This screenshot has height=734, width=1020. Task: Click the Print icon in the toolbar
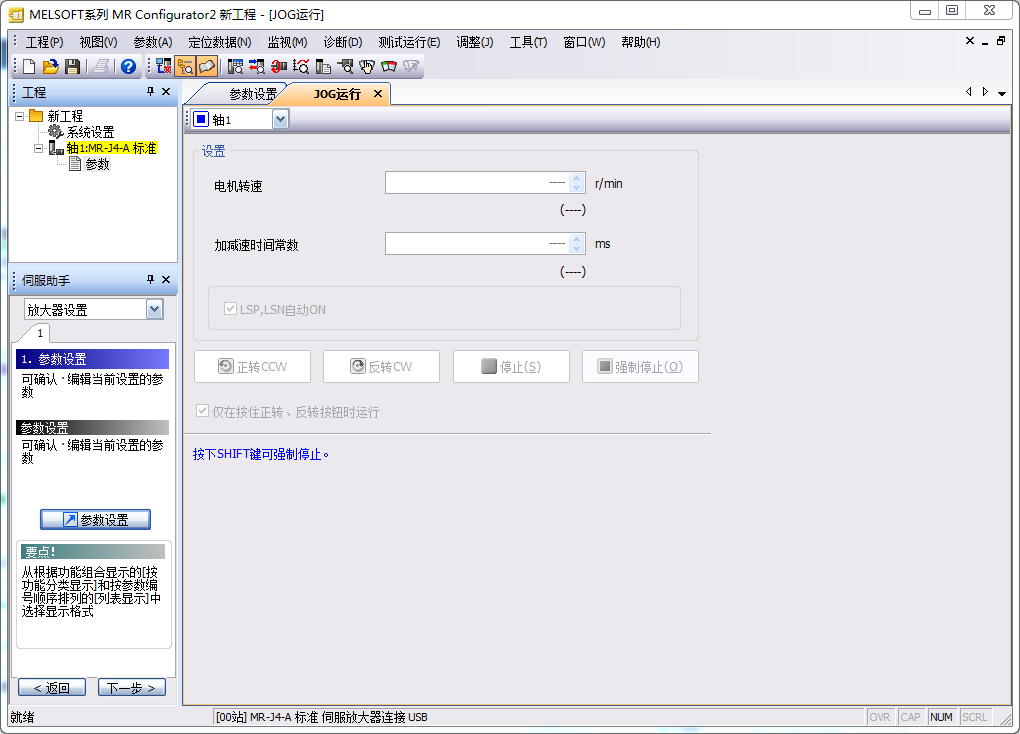[101, 67]
